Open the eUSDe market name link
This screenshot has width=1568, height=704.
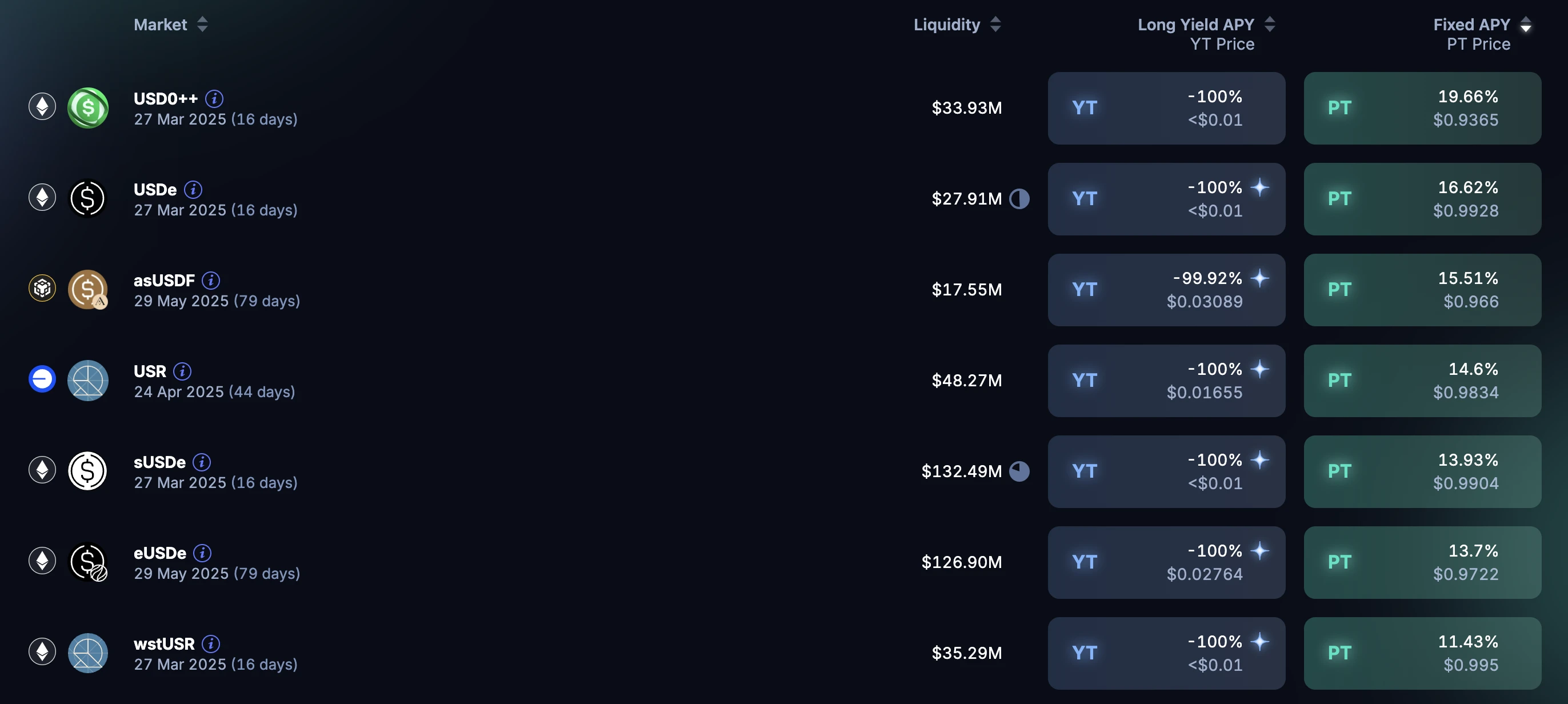[160, 553]
